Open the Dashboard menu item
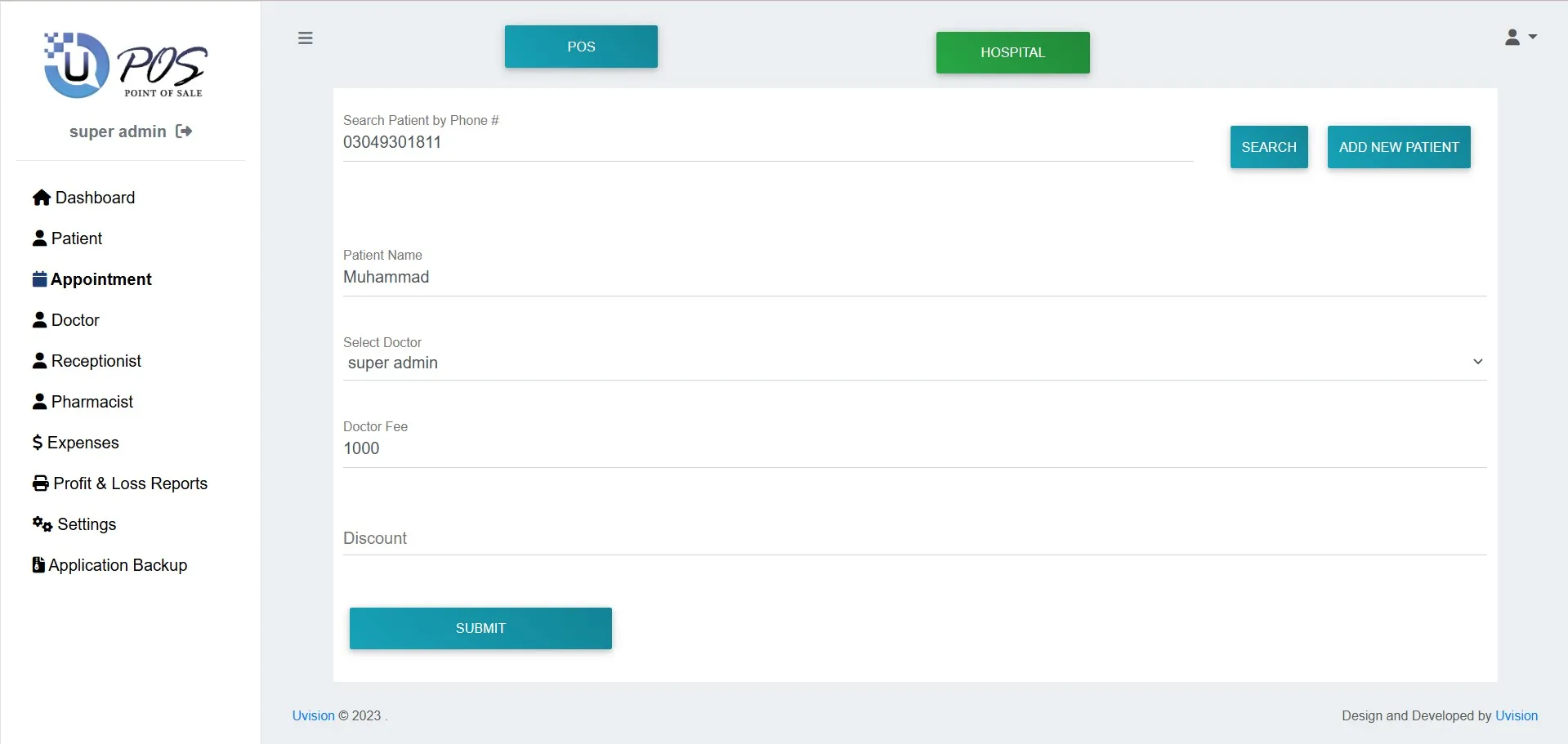The image size is (1568, 744). click(84, 198)
